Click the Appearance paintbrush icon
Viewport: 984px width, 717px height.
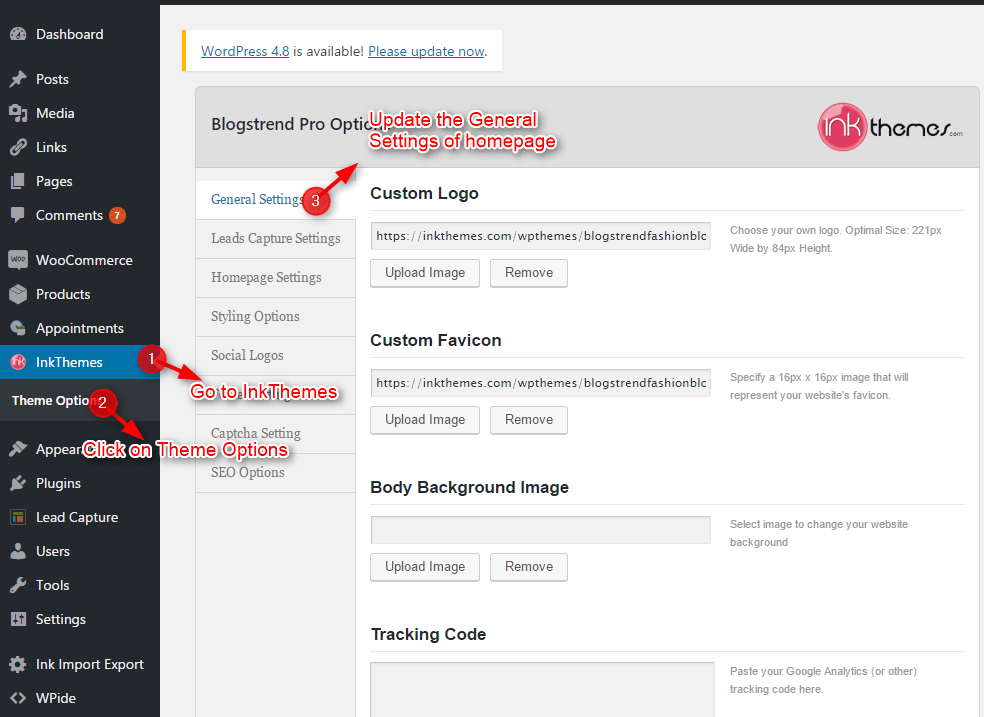pyautogui.click(x=18, y=449)
